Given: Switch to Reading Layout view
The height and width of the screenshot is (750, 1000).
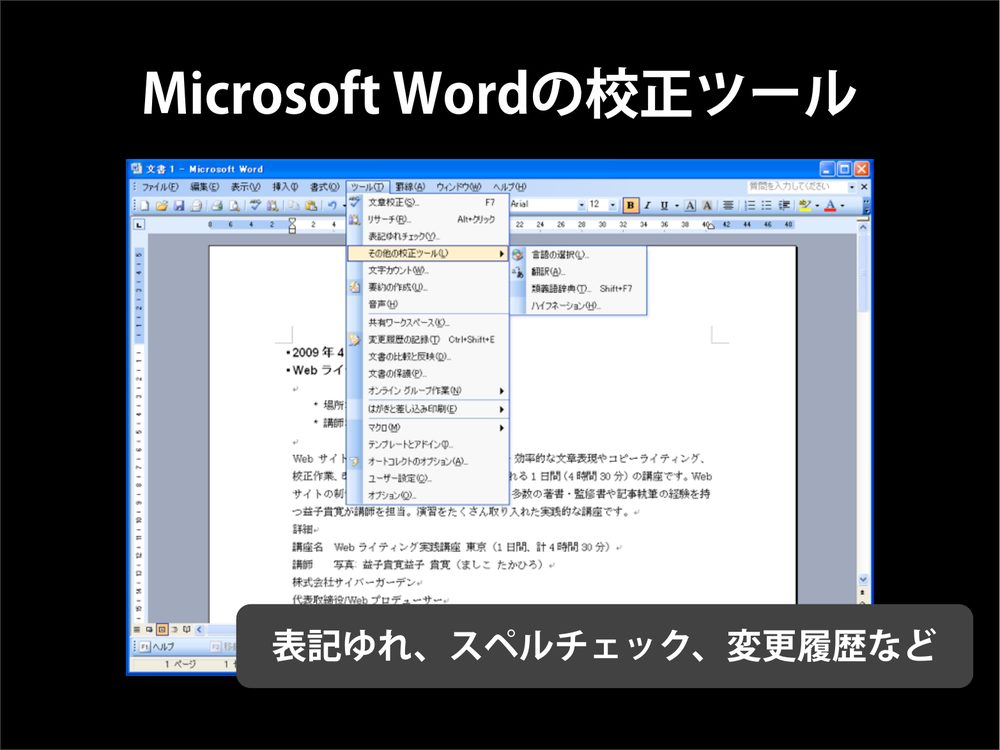Looking at the screenshot, I should (x=187, y=629).
